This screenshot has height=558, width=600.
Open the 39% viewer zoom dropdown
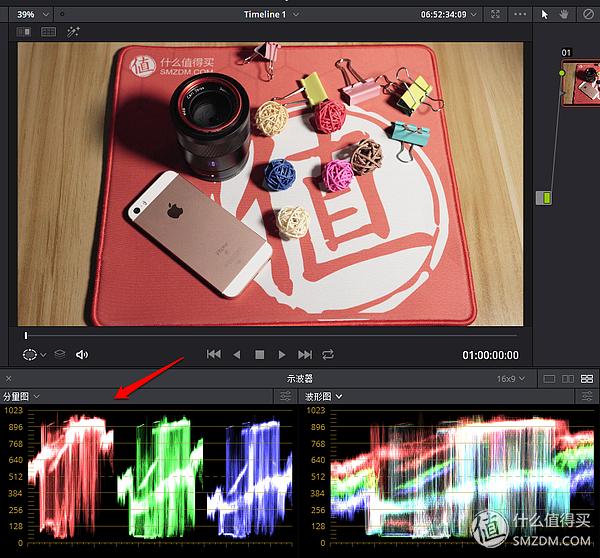click(x=33, y=15)
